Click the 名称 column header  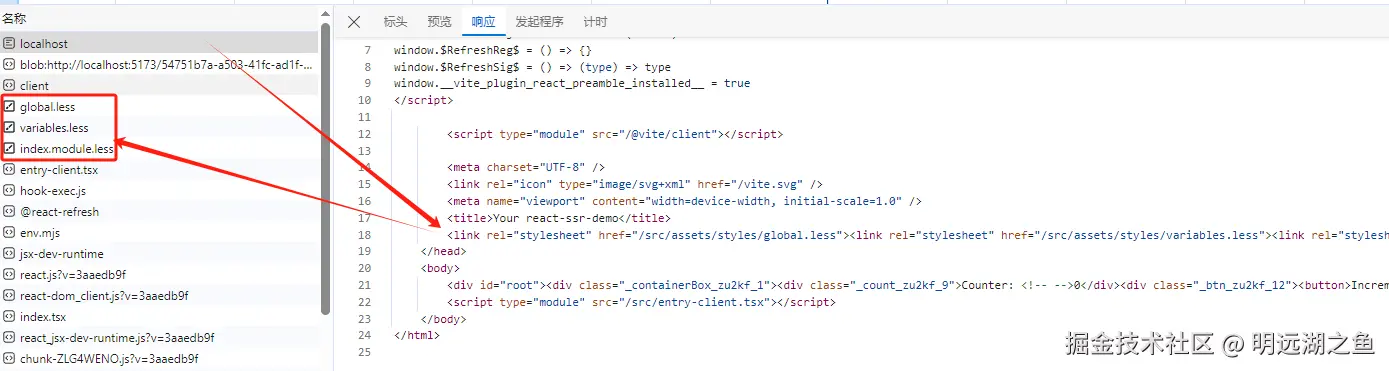pyautogui.click(x=14, y=18)
